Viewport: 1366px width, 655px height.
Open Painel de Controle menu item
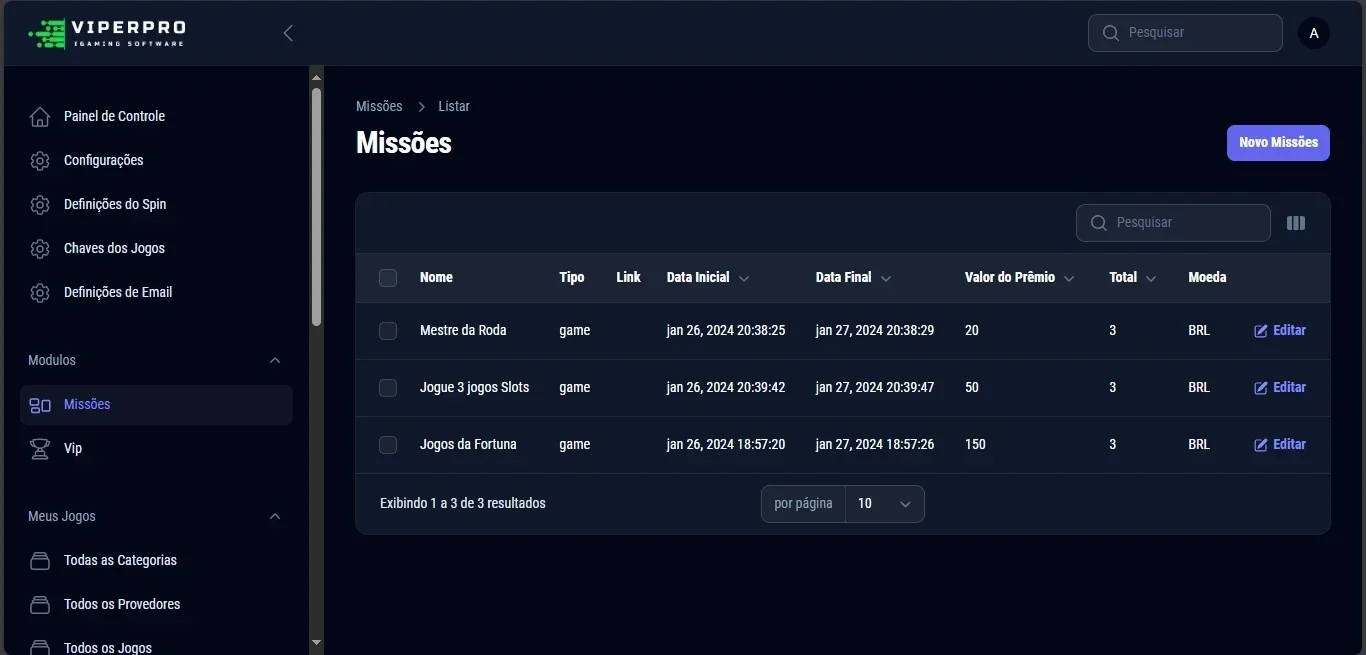click(156, 116)
